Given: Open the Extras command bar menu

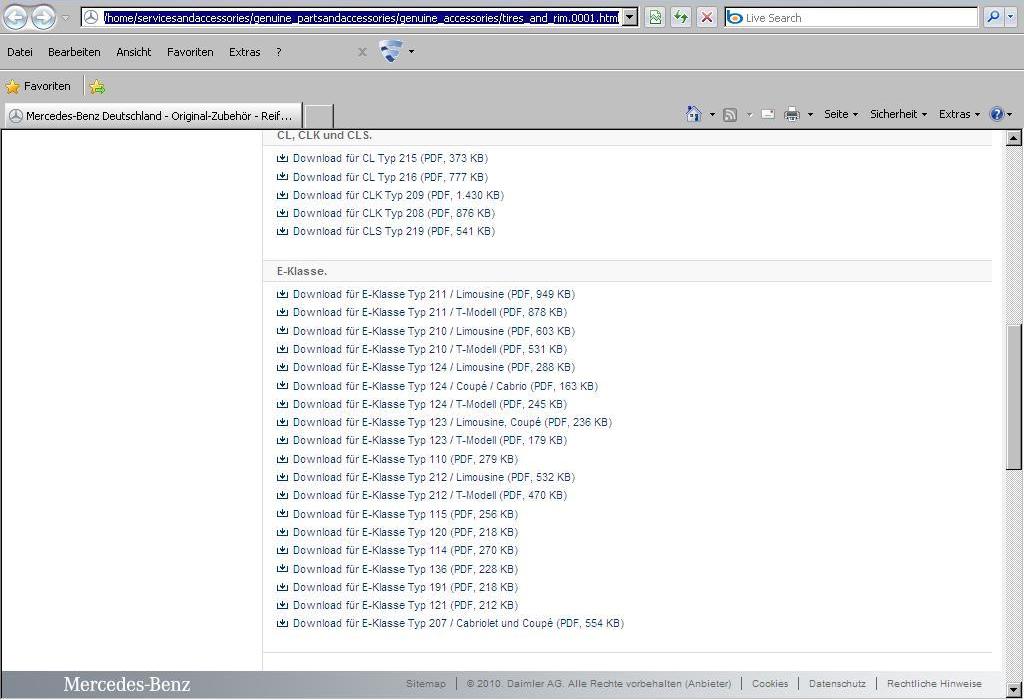Looking at the screenshot, I should (x=959, y=114).
